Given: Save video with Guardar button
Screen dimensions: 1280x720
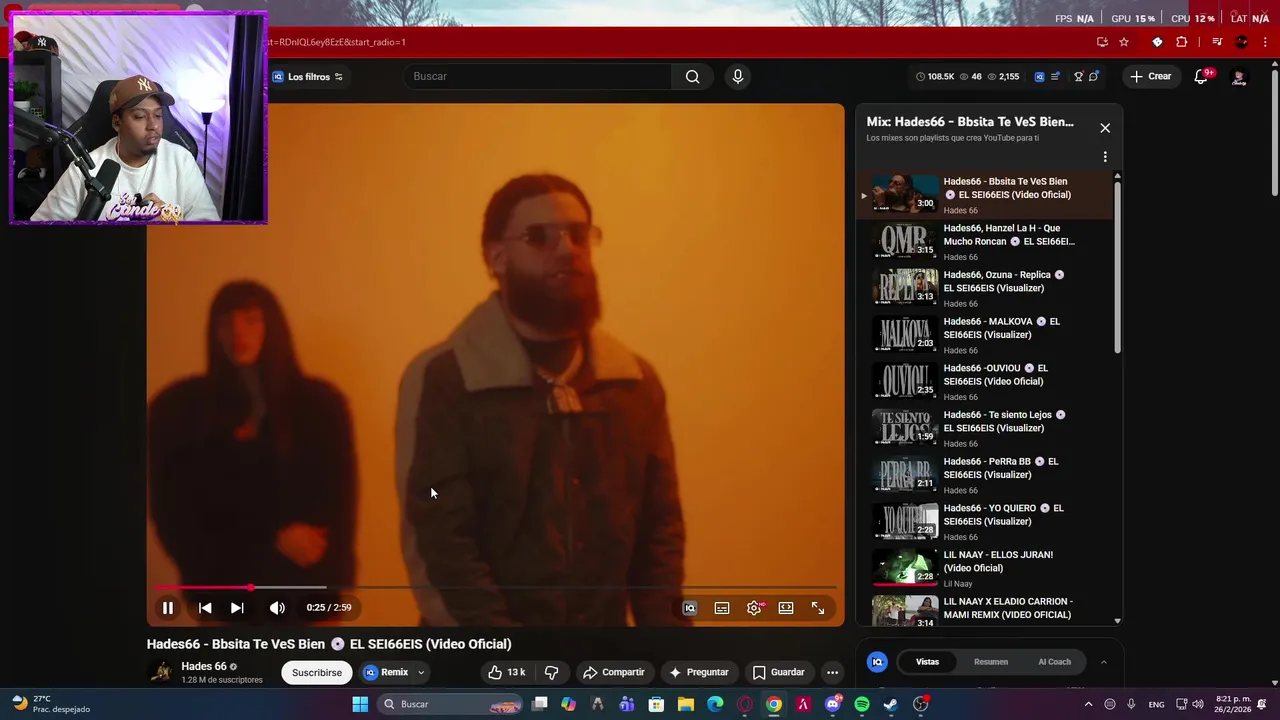Looking at the screenshot, I should point(778,672).
